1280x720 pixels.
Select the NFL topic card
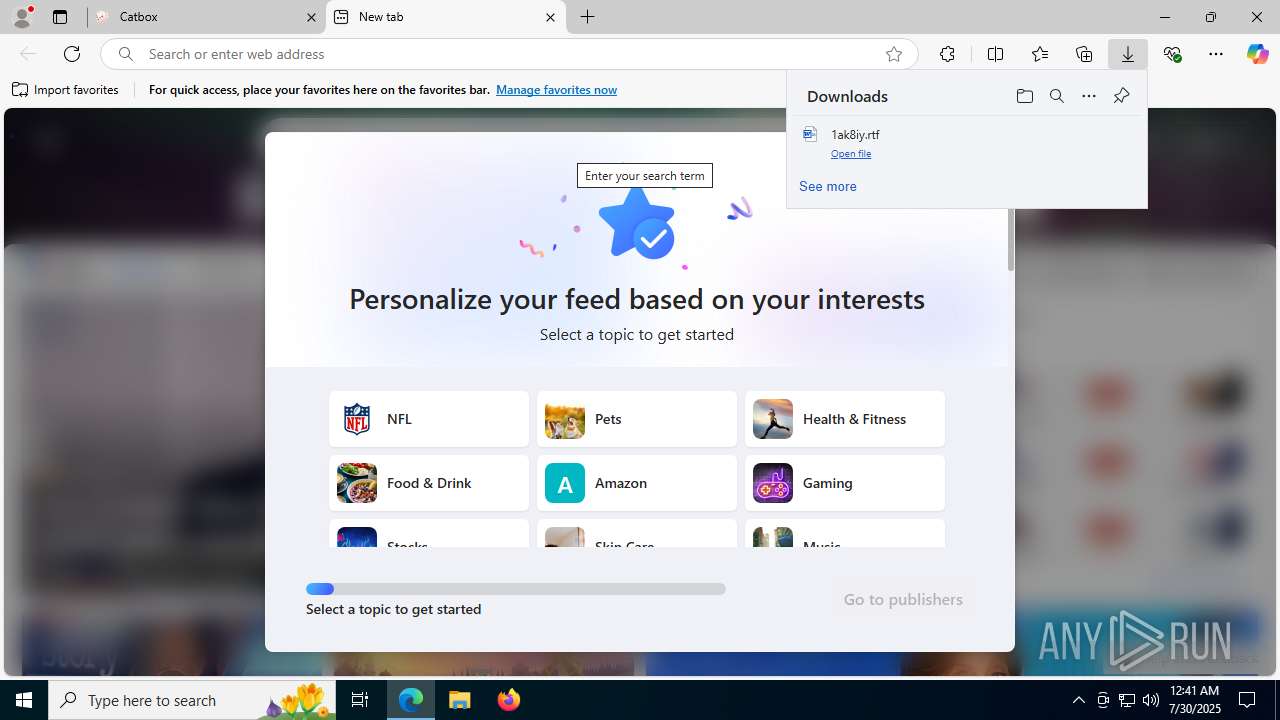pos(429,419)
